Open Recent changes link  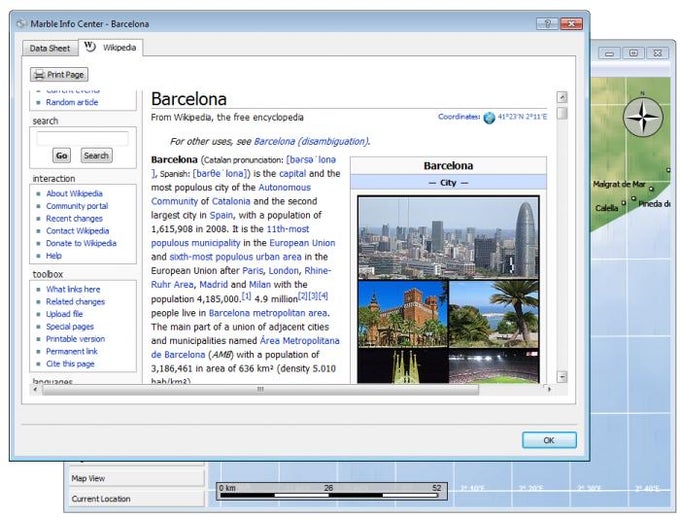point(74,219)
